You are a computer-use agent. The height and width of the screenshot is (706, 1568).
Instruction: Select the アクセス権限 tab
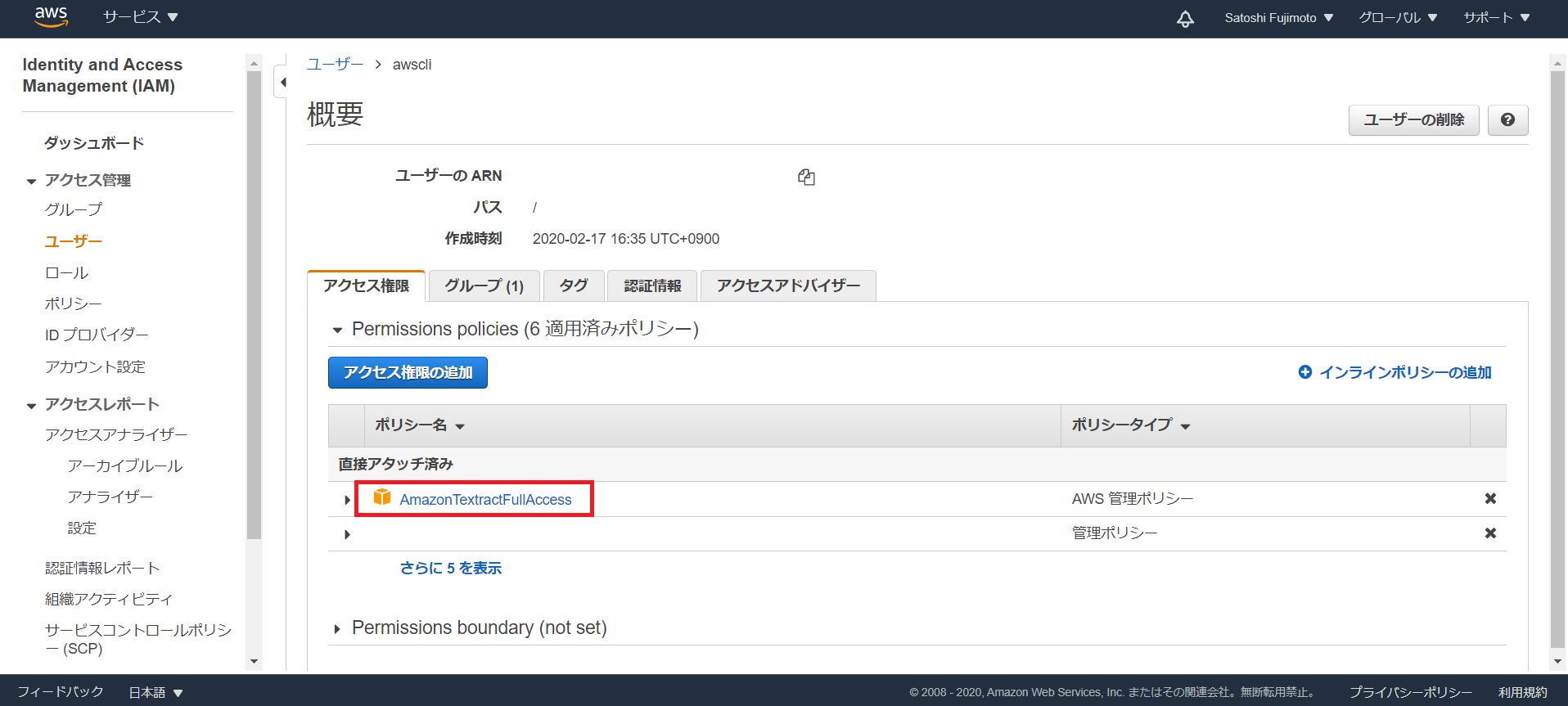point(366,286)
